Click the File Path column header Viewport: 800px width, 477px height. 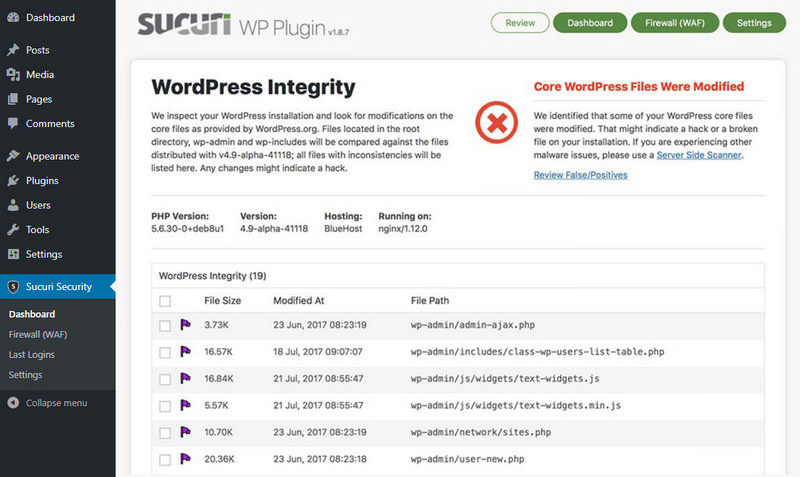click(x=430, y=300)
